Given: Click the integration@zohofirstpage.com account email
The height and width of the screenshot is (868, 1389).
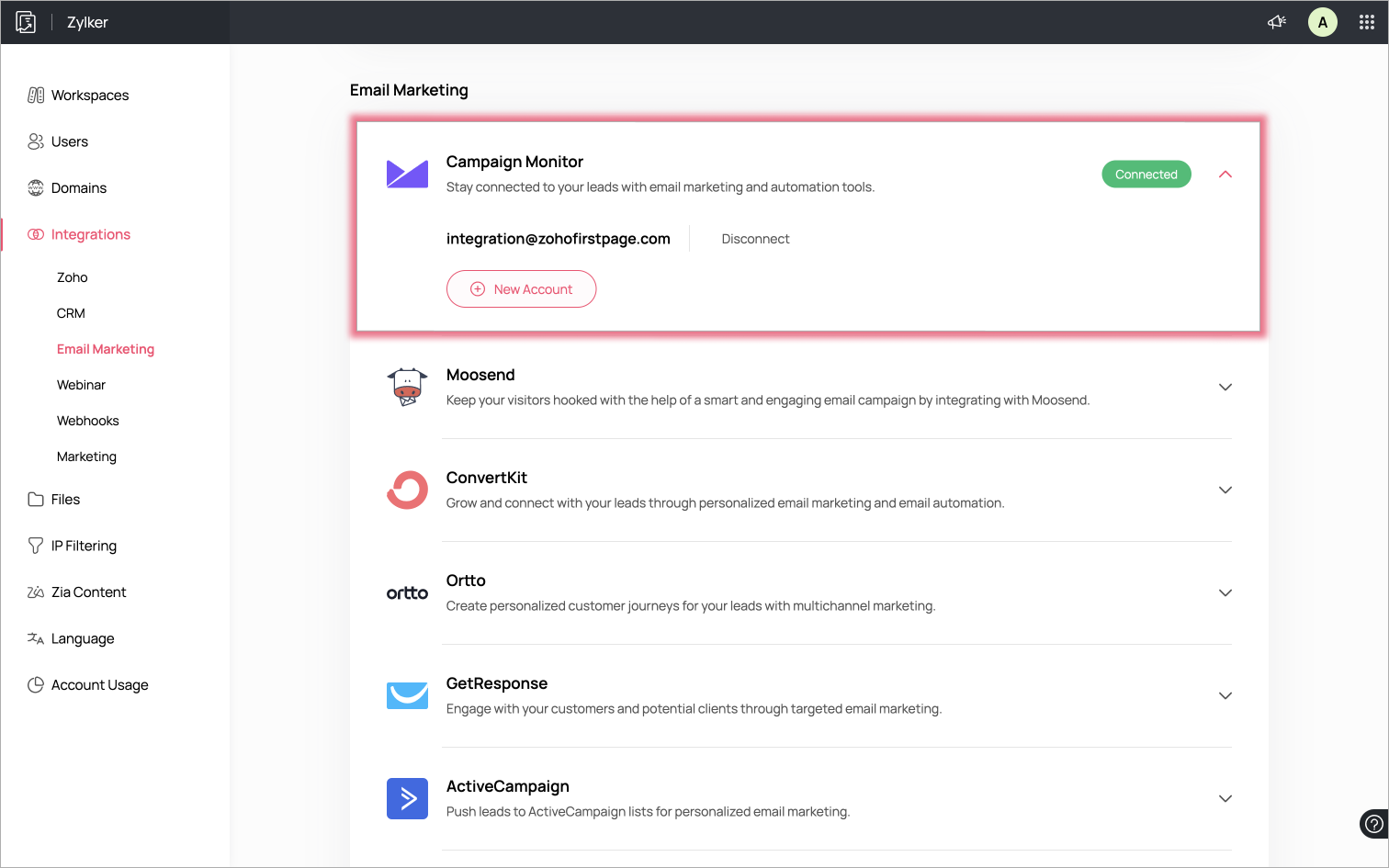Looking at the screenshot, I should 559,239.
